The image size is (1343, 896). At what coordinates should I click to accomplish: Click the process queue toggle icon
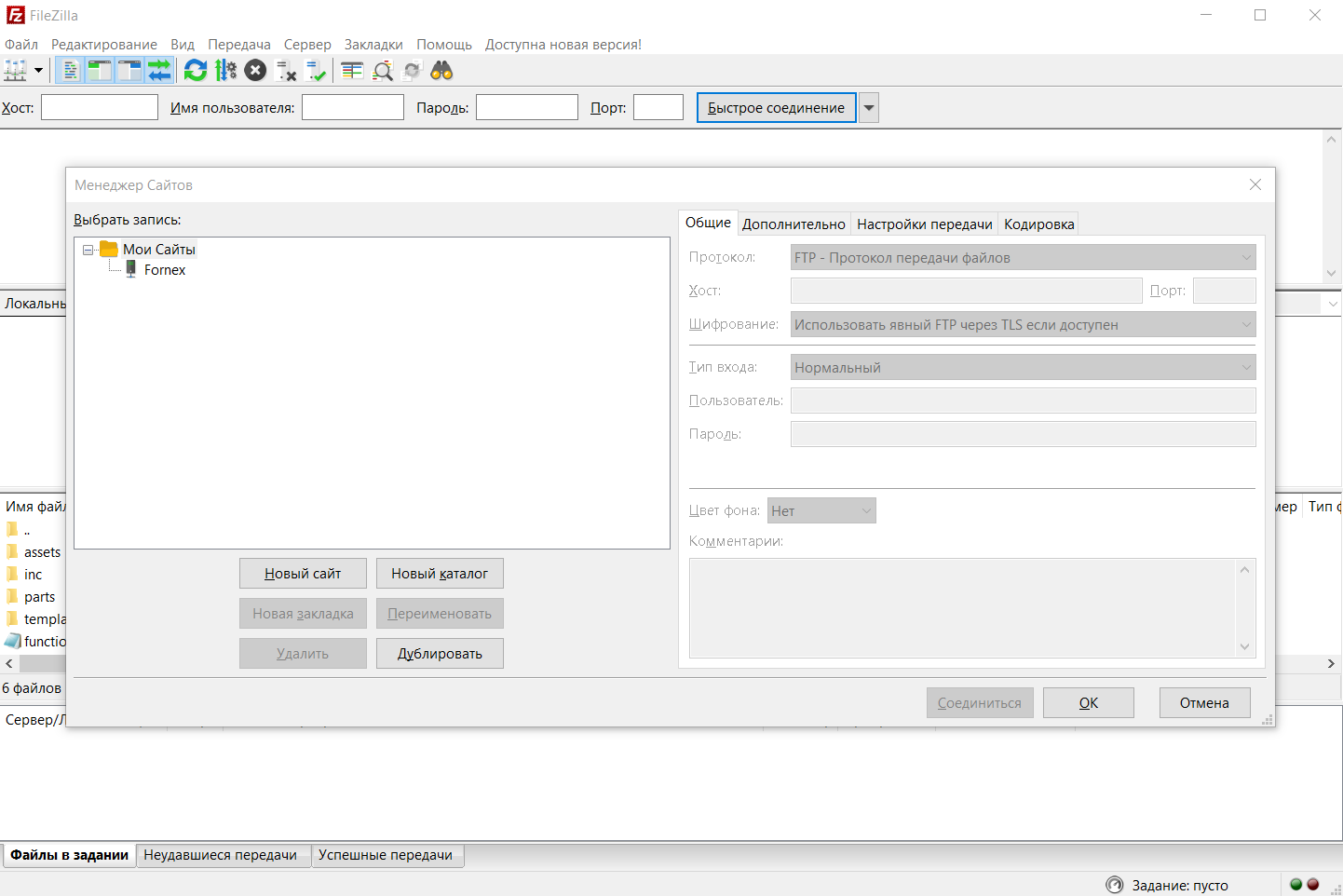pyautogui.click(x=225, y=71)
